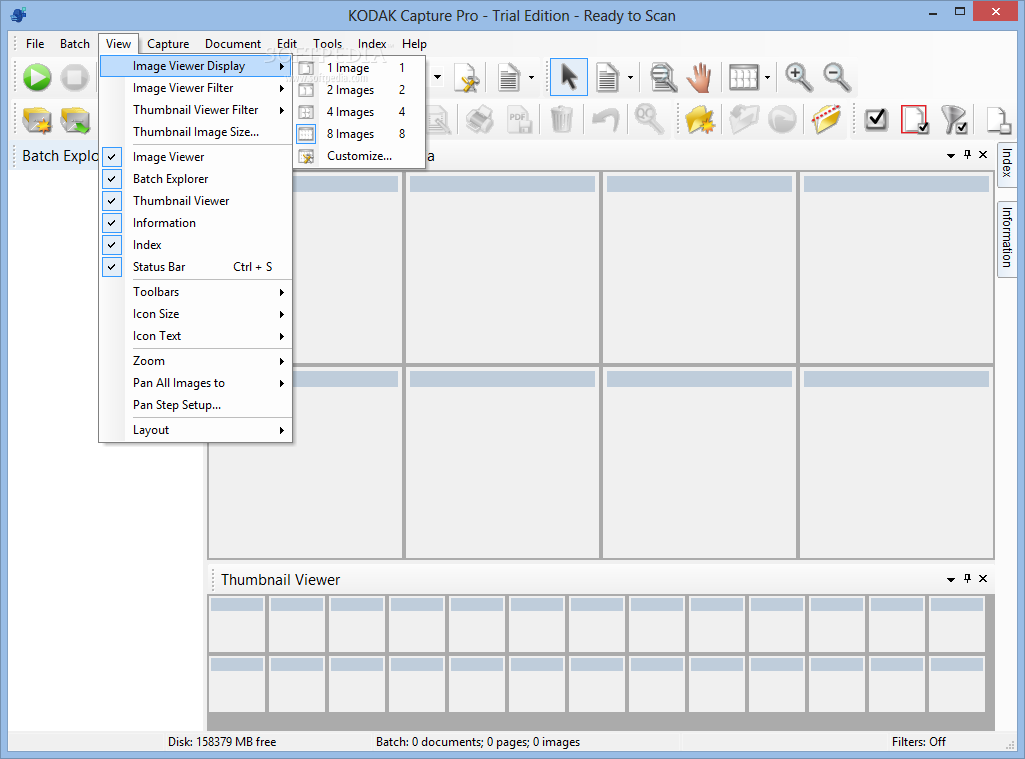Choose 1 Image display layout
This screenshot has height=759, width=1025.
pos(360,68)
